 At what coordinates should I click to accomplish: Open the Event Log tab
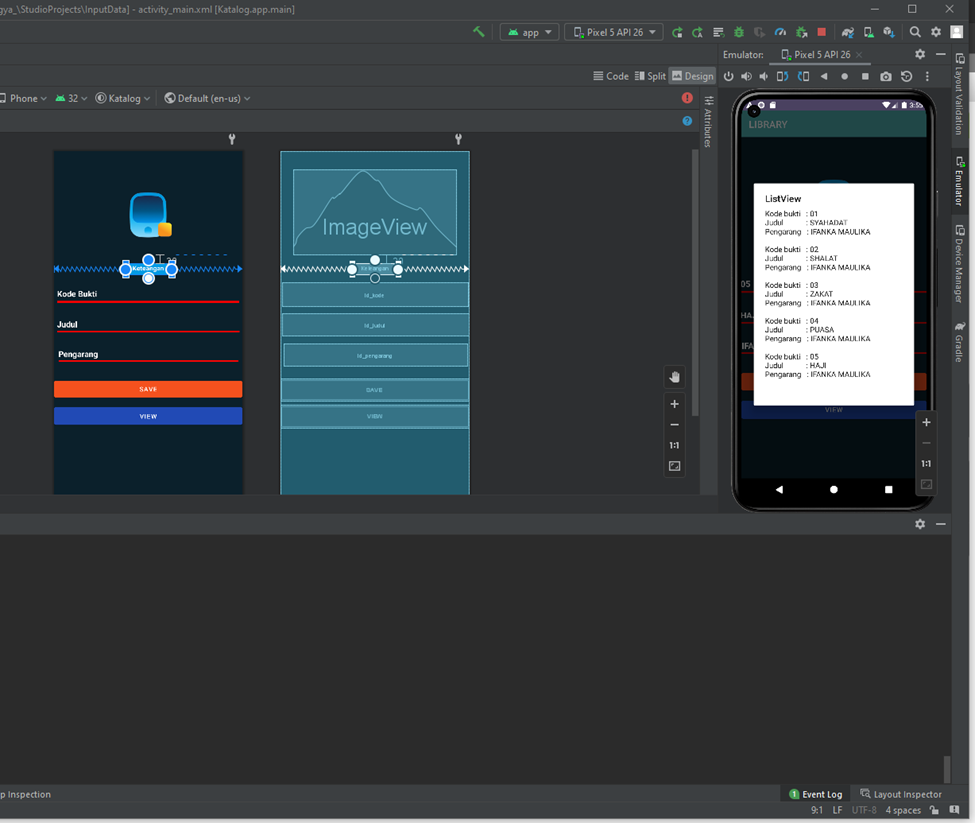816,794
